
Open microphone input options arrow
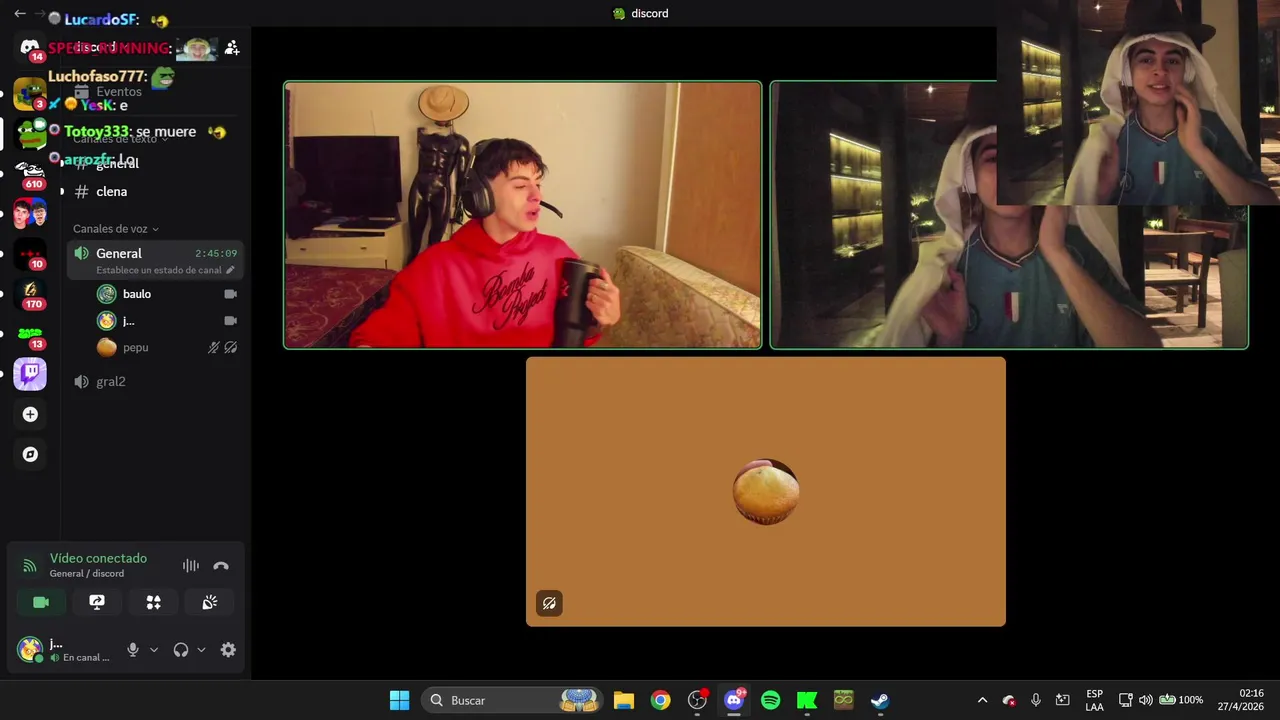(x=153, y=650)
